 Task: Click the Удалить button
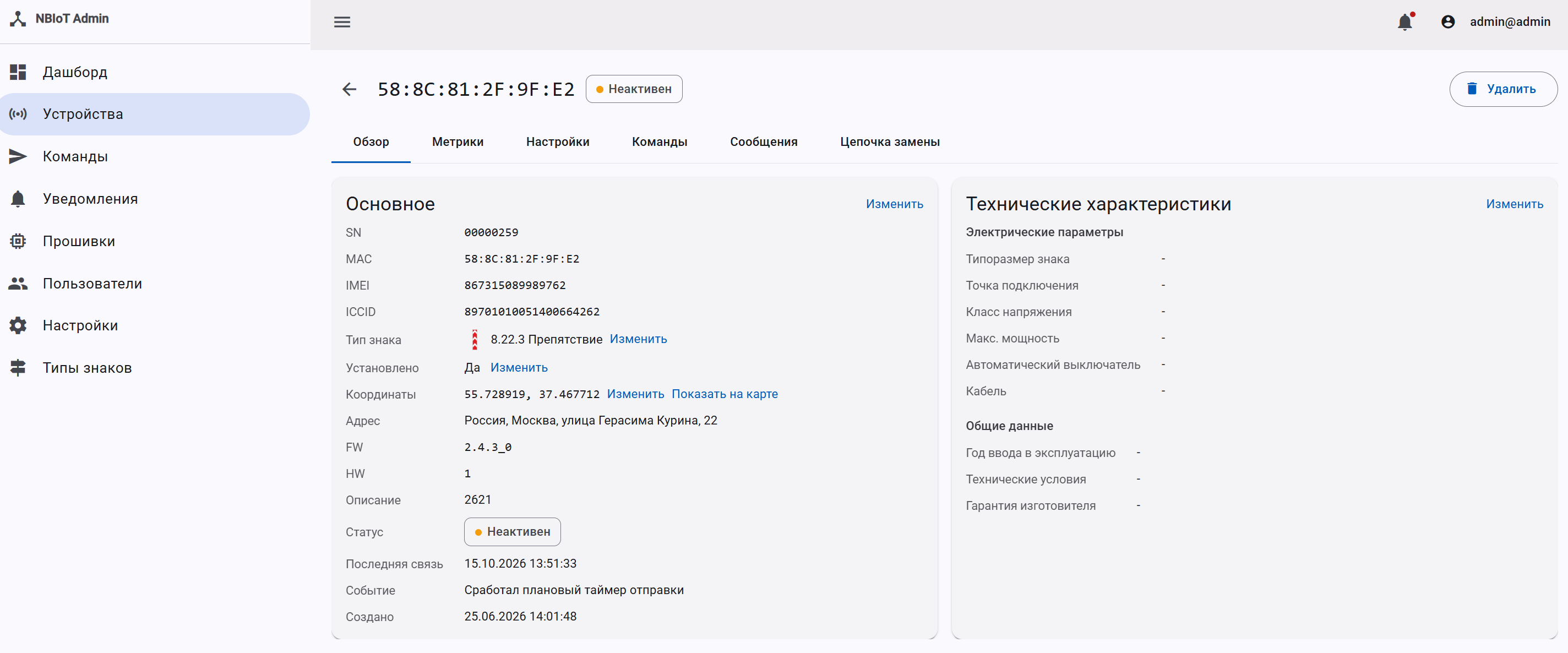[1503, 89]
